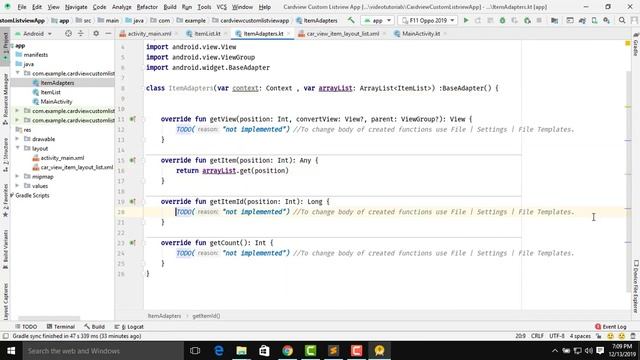Viewport: 640px width, 360px height.
Task: Open the Logcat tool window
Action: [129, 327]
